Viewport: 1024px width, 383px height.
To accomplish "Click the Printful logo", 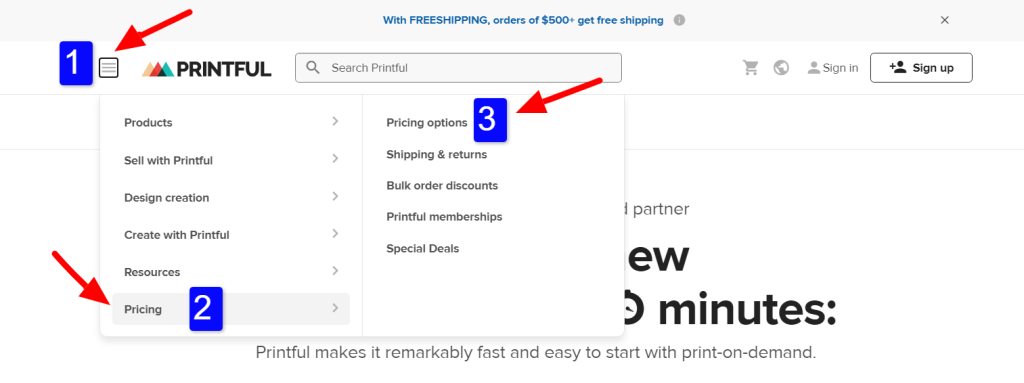I will 206,69.
